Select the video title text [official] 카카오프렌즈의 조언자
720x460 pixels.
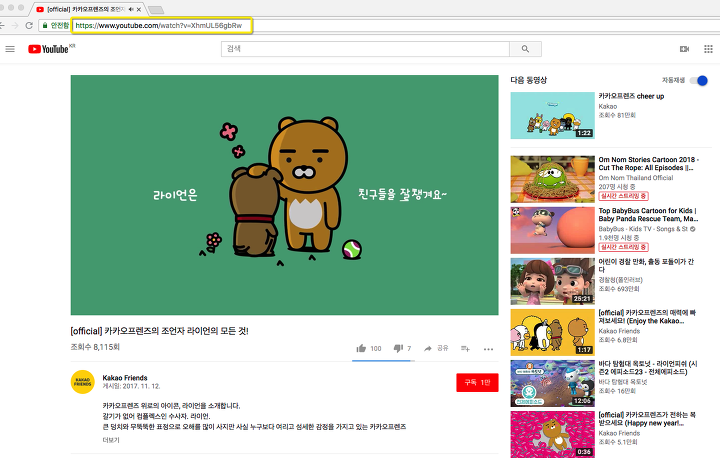tap(159, 331)
